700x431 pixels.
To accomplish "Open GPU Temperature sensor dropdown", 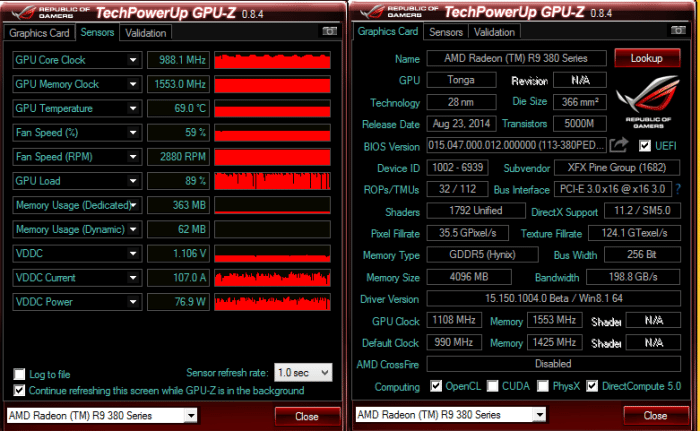I will point(133,108).
